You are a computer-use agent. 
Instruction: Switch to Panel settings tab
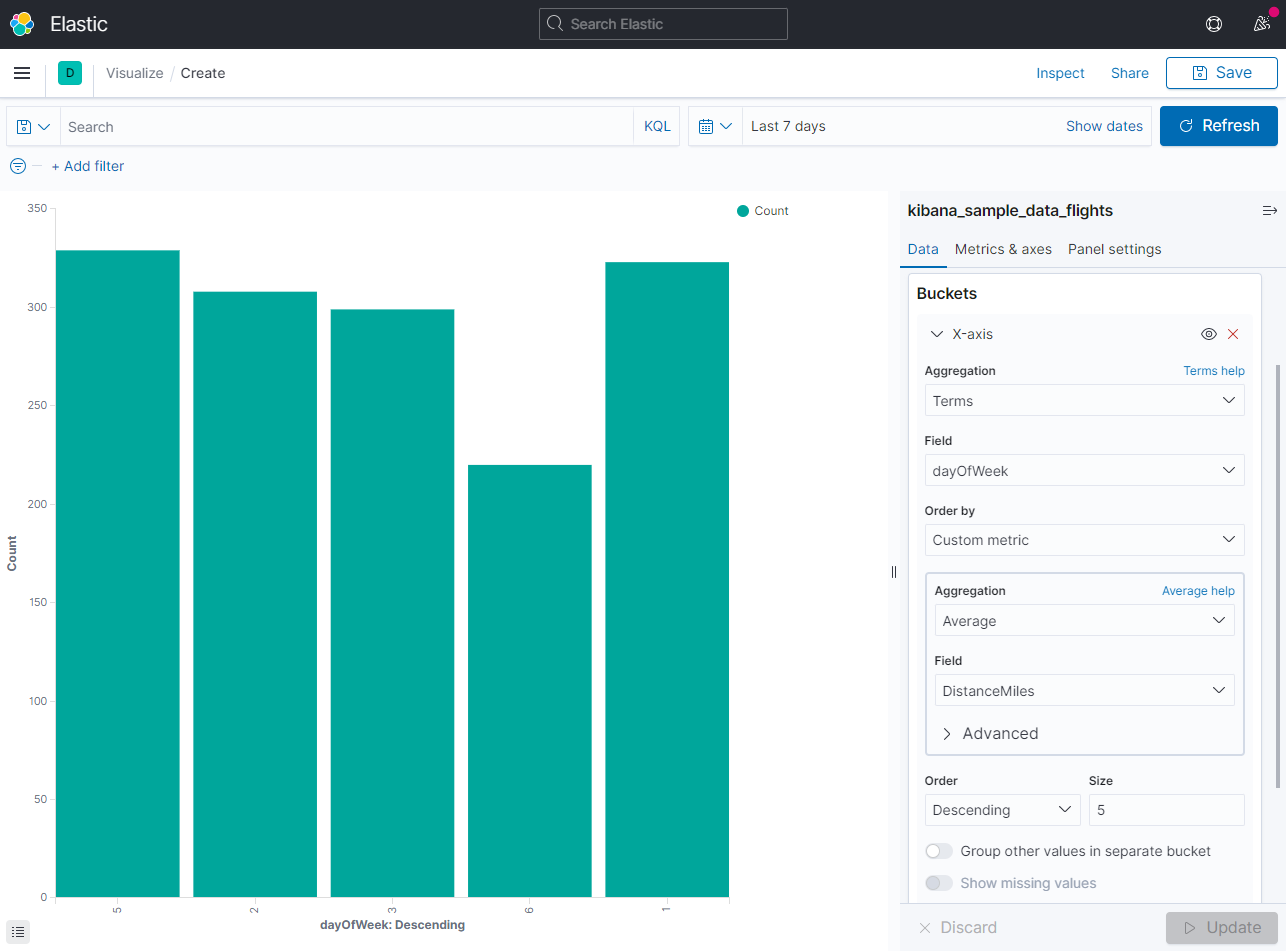[x=1115, y=249]
